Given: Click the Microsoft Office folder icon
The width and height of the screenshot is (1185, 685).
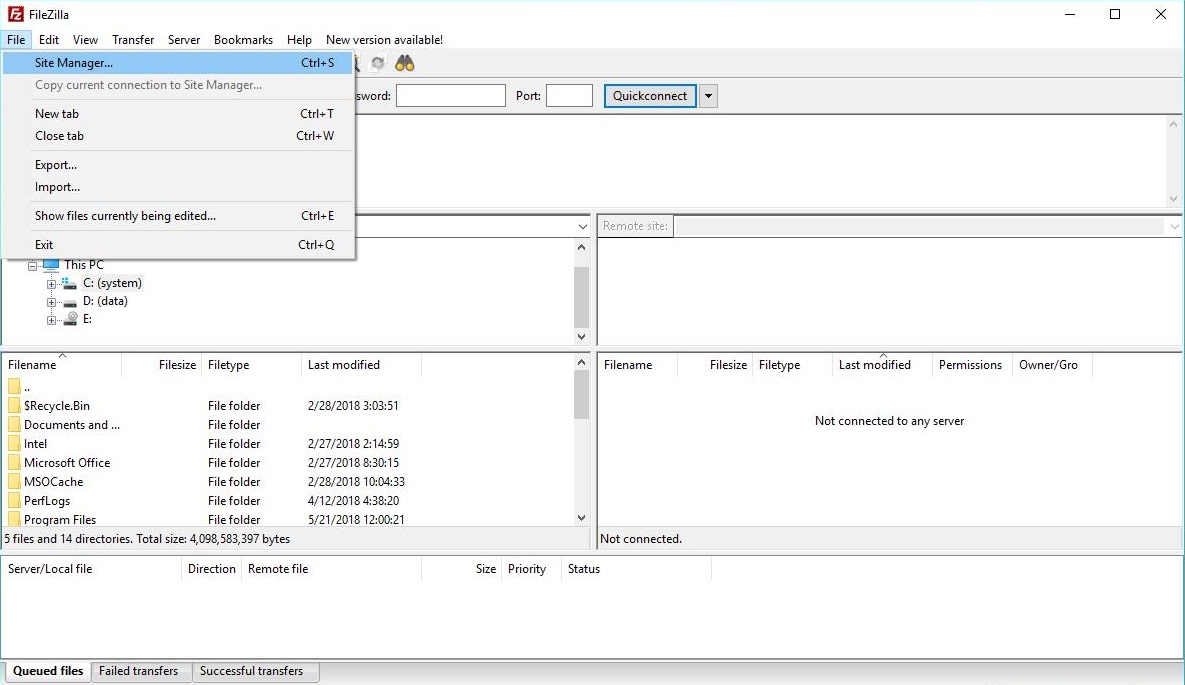Looking at the screenshot, I should click(14, 463).
